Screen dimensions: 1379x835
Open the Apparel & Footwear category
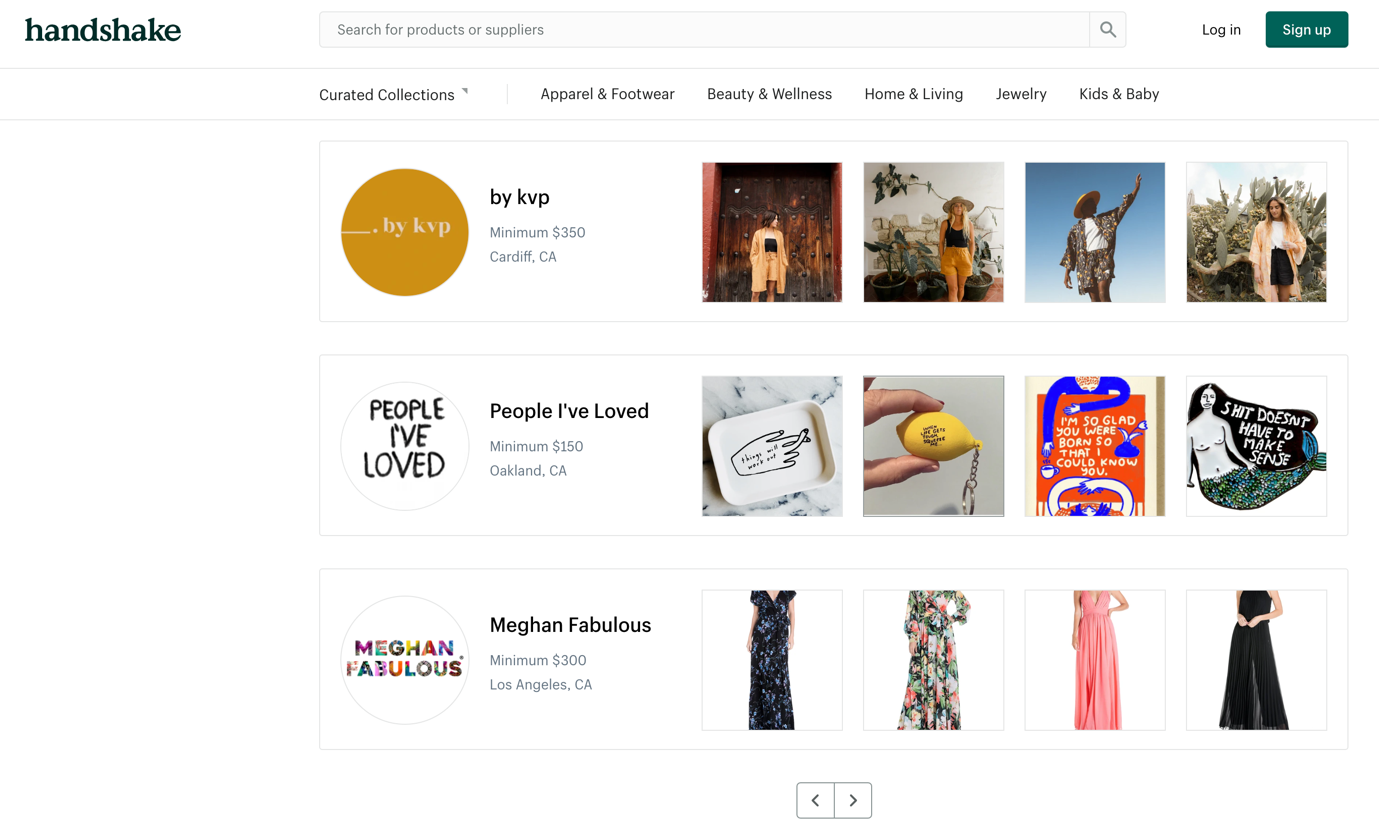point(607,94)
